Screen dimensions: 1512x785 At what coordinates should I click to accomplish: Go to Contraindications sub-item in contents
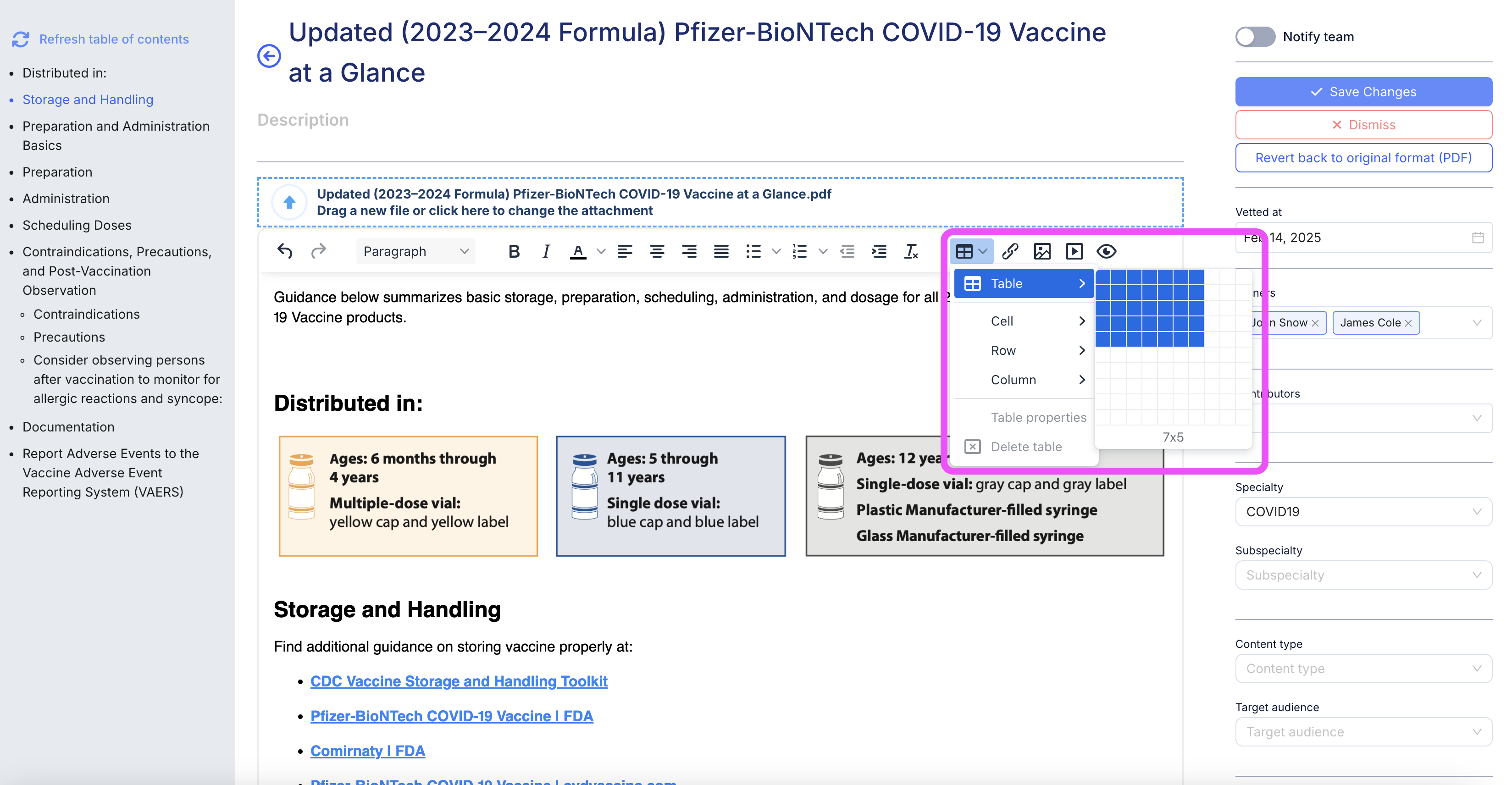(86, 314)
